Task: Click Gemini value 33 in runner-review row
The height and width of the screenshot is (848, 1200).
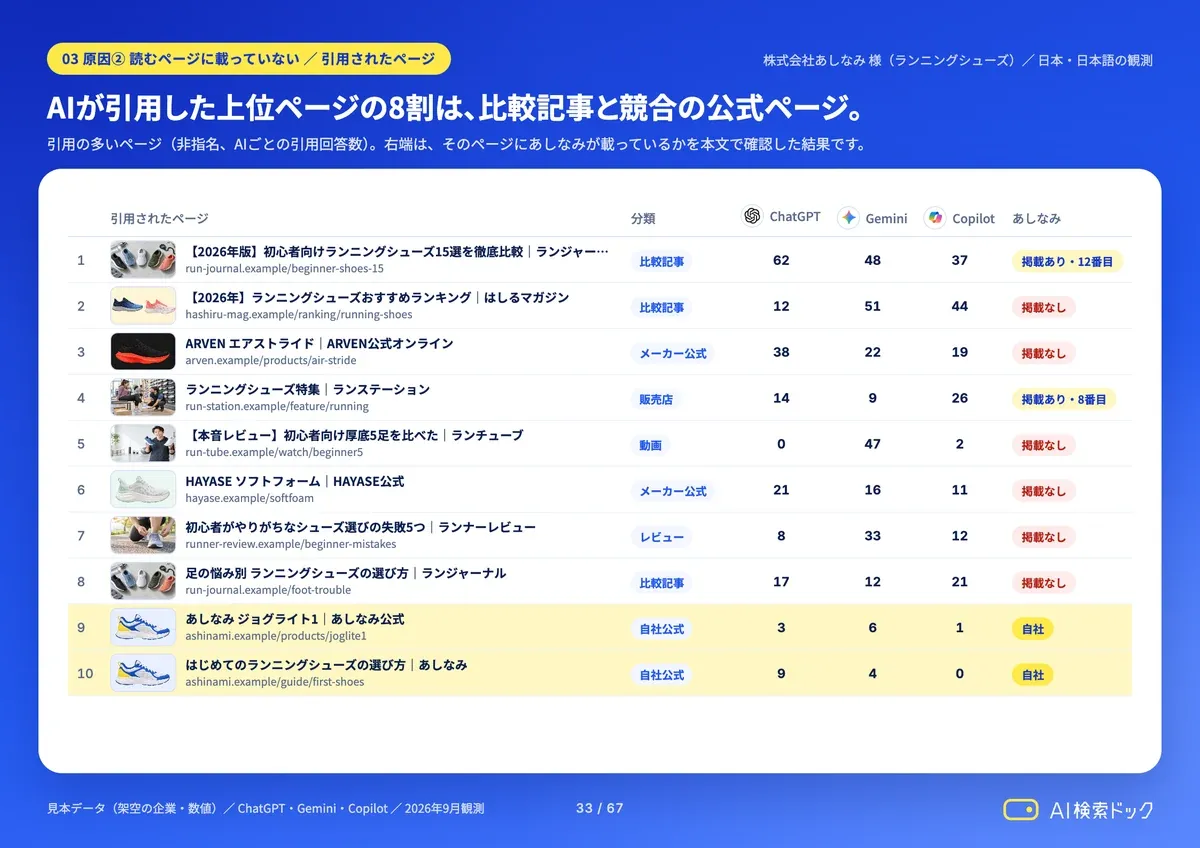Action: coord(872,537)
